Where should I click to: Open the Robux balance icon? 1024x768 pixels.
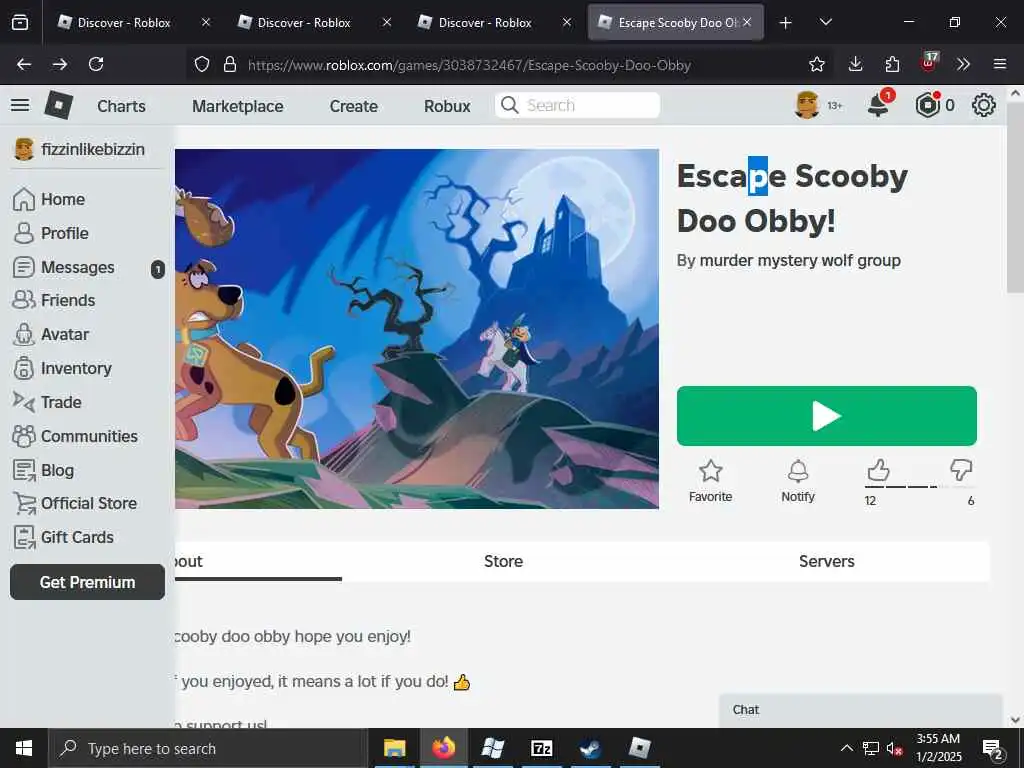click(927, 105)
